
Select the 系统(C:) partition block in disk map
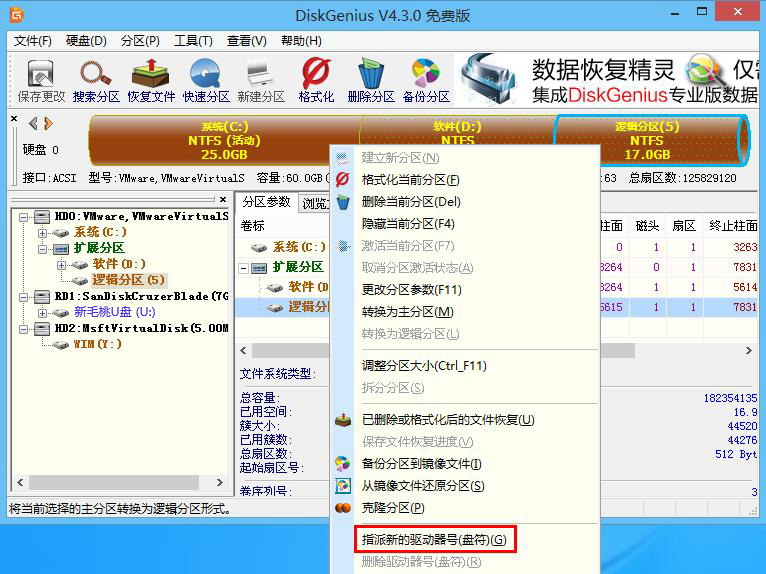tap(224, 141)
